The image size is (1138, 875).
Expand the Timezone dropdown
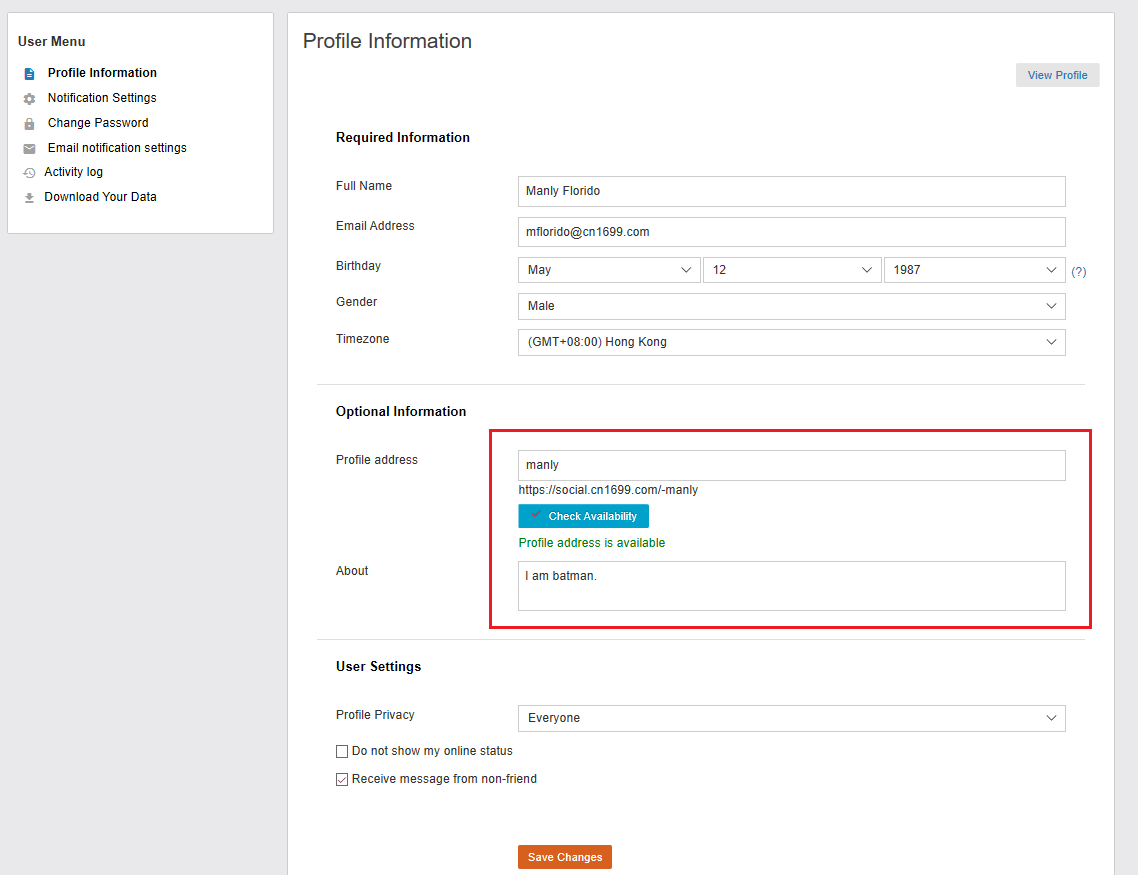pos(791,342)
